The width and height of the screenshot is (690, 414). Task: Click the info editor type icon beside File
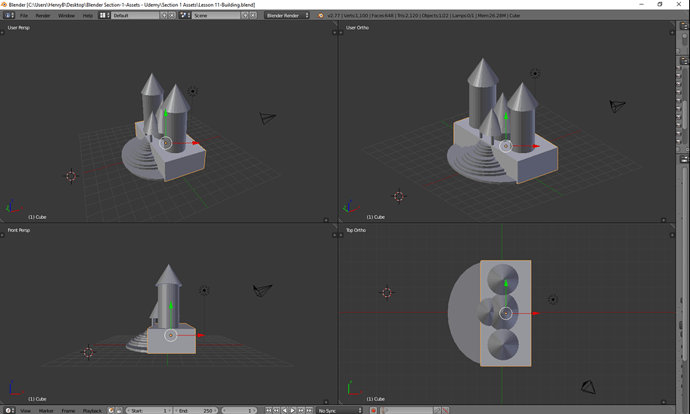pyautogui.click(x=10, y=16)
